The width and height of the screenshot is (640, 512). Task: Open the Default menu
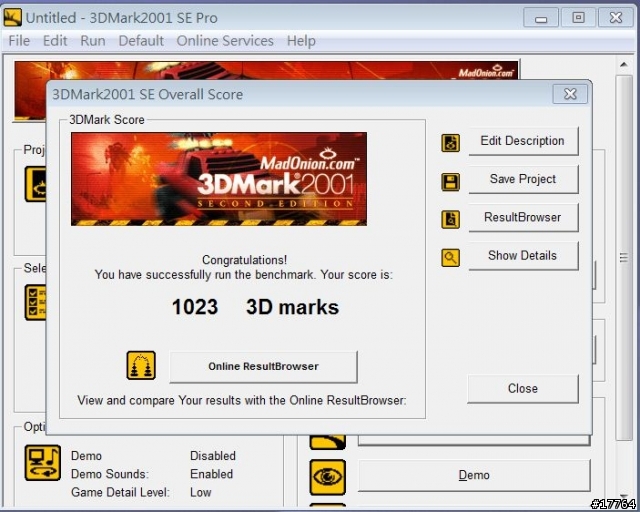(141, 41)
